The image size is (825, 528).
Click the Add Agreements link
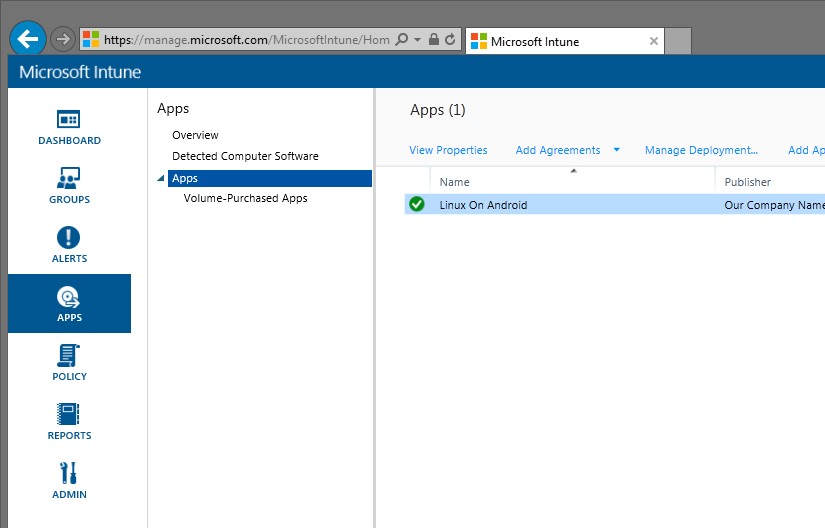point(558,150)
